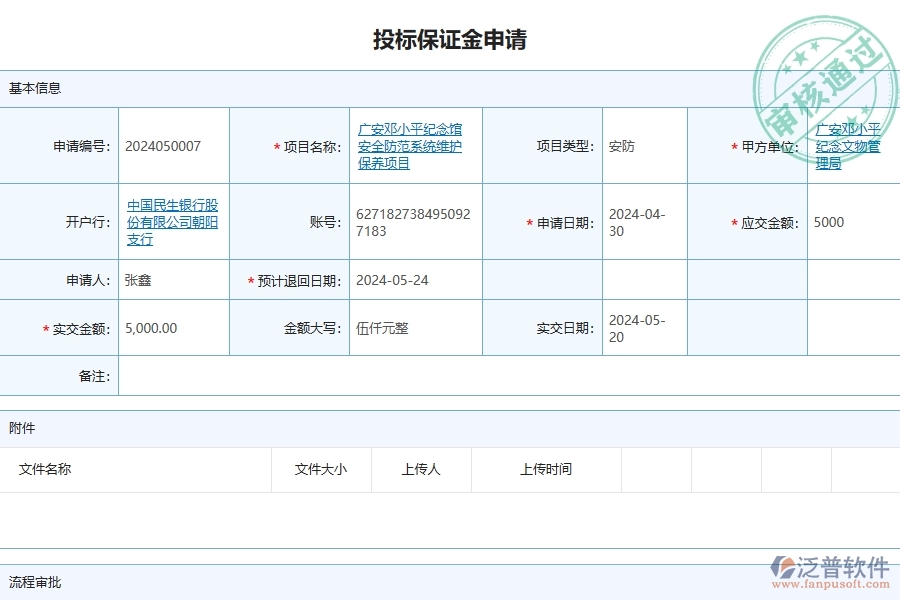Click the empty 备注 field
The image size is (900, 600).
tap(500, 375)
